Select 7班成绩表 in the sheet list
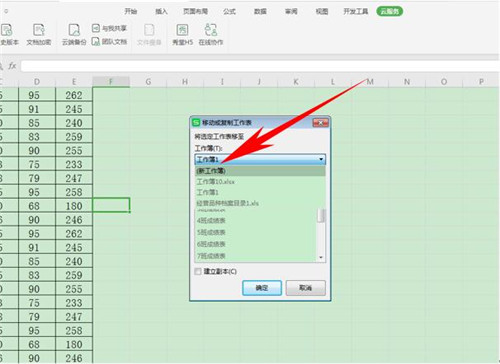Image resolution: width=500 pixels, height=364 pixels. 256,256
